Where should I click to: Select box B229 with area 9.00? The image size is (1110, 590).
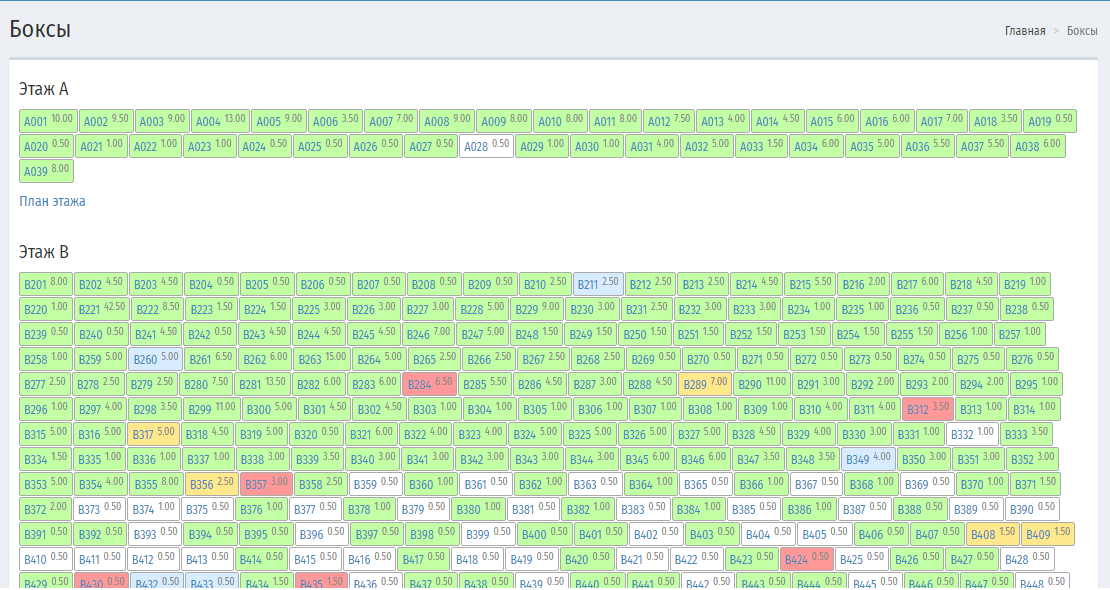tap(537, 309)
